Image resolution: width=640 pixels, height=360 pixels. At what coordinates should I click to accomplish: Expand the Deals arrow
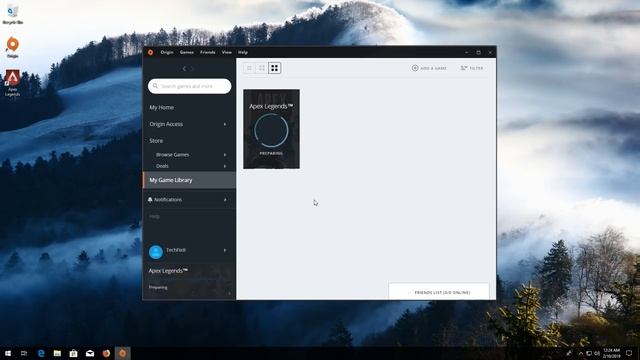[x=225, y=166]
